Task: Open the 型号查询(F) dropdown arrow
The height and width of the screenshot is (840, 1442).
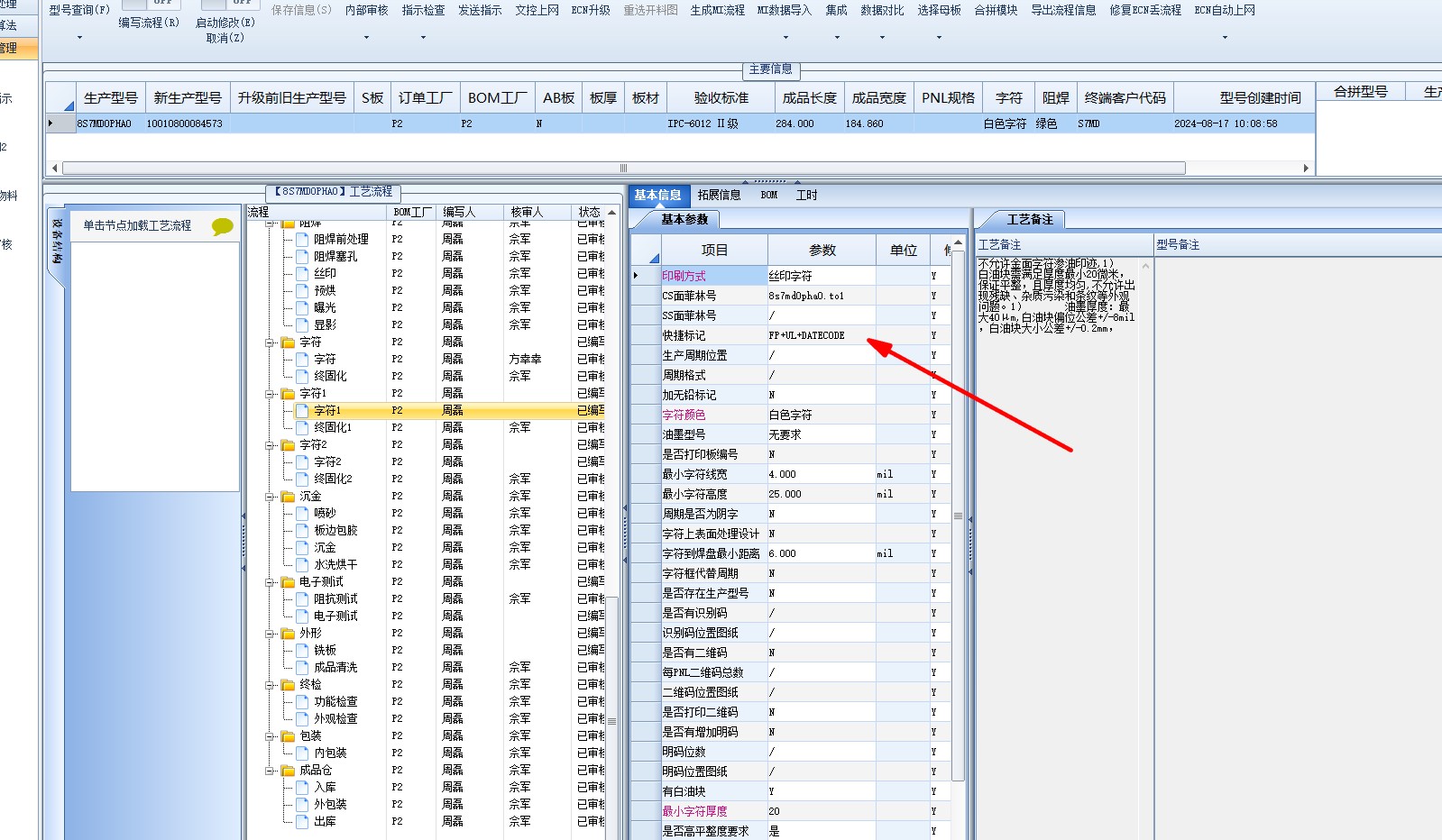Action: click(79, 38)
